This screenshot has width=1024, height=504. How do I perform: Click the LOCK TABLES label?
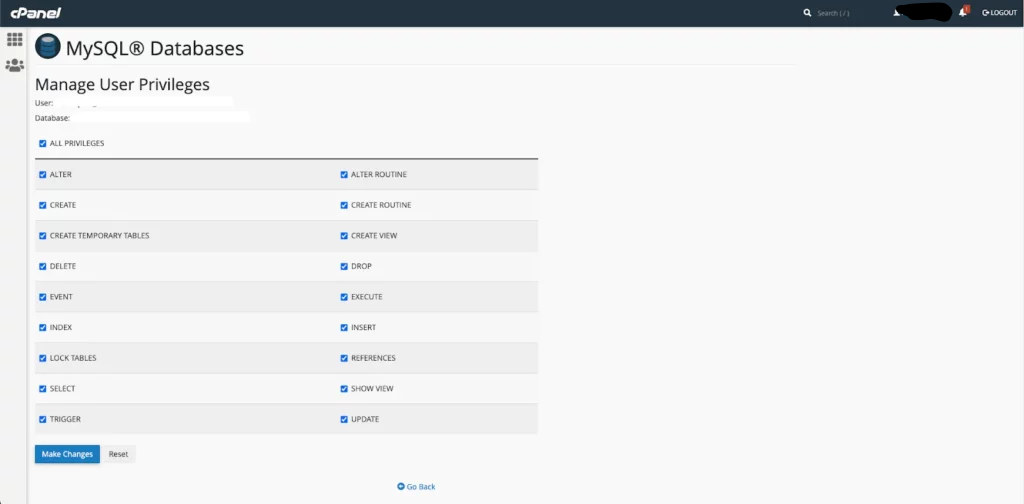pos(73,358)
